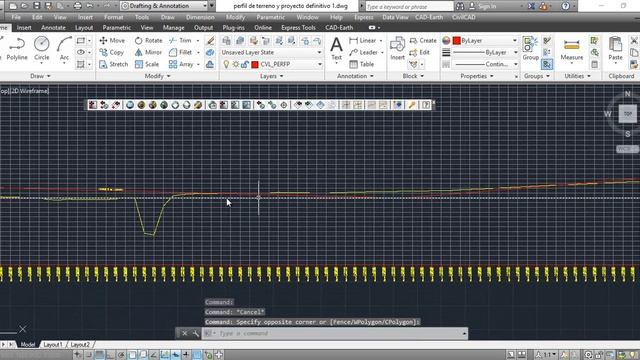Open the Format menu

113,17
